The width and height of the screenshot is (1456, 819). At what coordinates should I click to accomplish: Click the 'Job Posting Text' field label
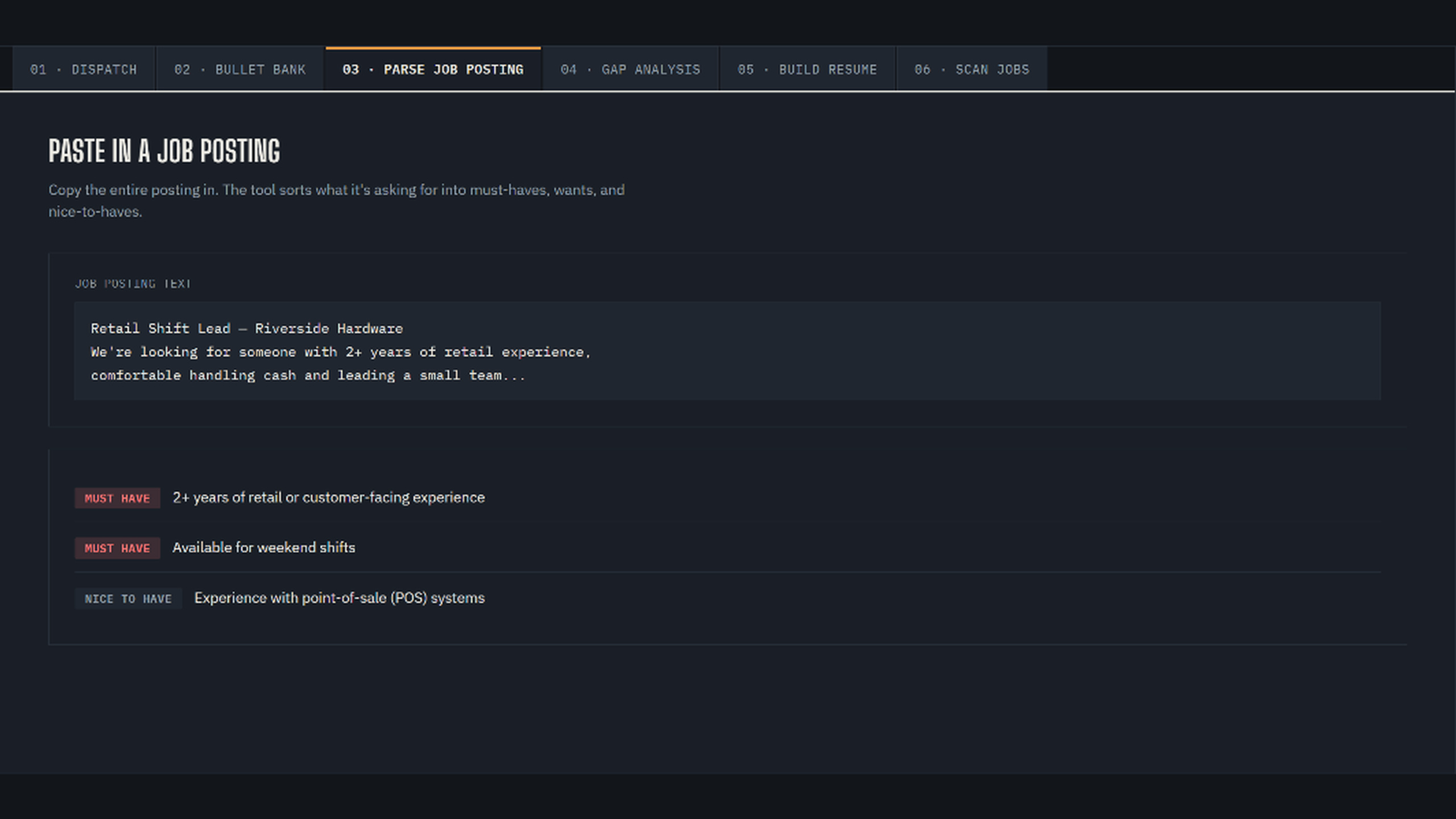pyautogui.click(x=133, y=283)
